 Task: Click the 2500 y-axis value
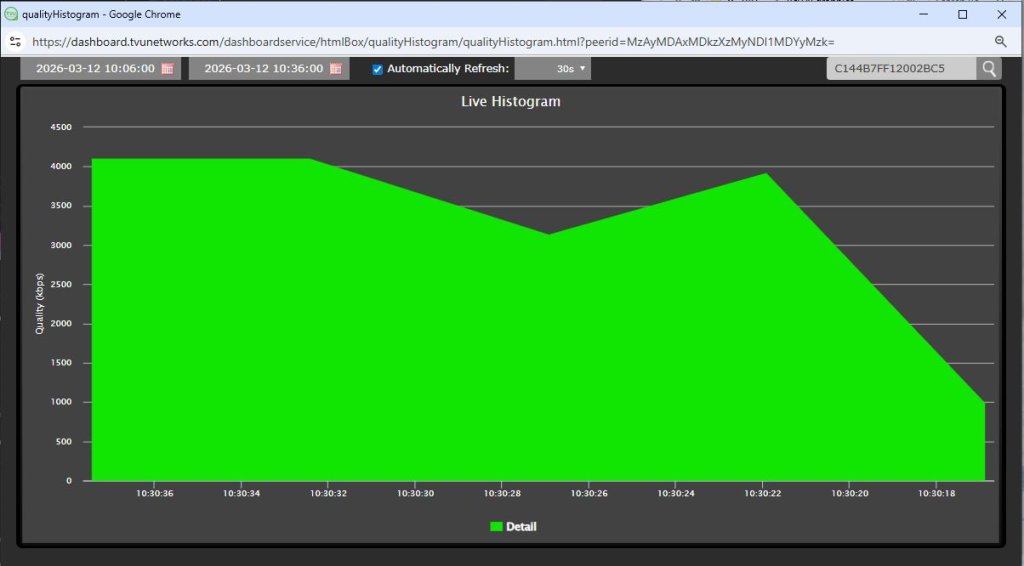61,285
